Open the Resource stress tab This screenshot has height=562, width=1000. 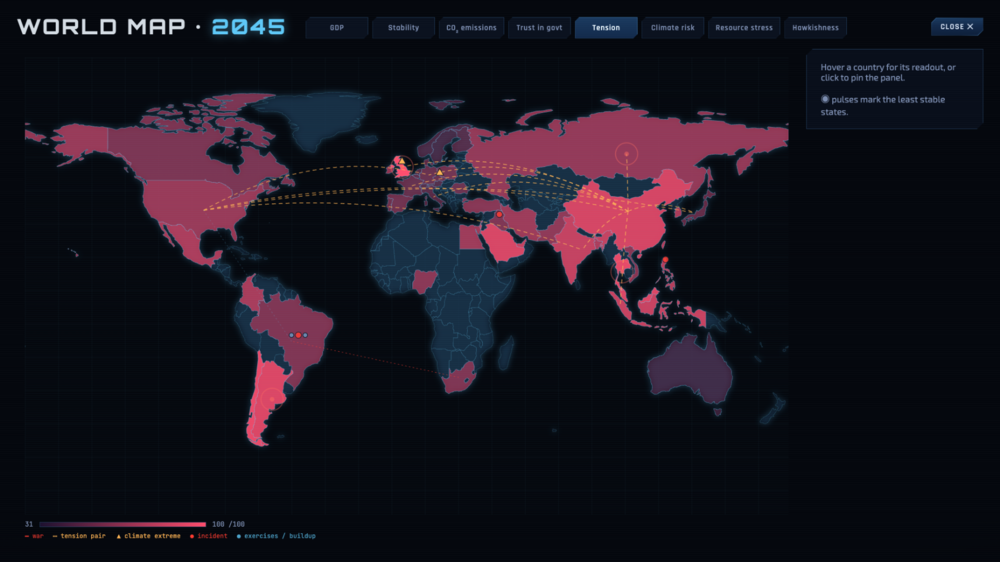744,27
